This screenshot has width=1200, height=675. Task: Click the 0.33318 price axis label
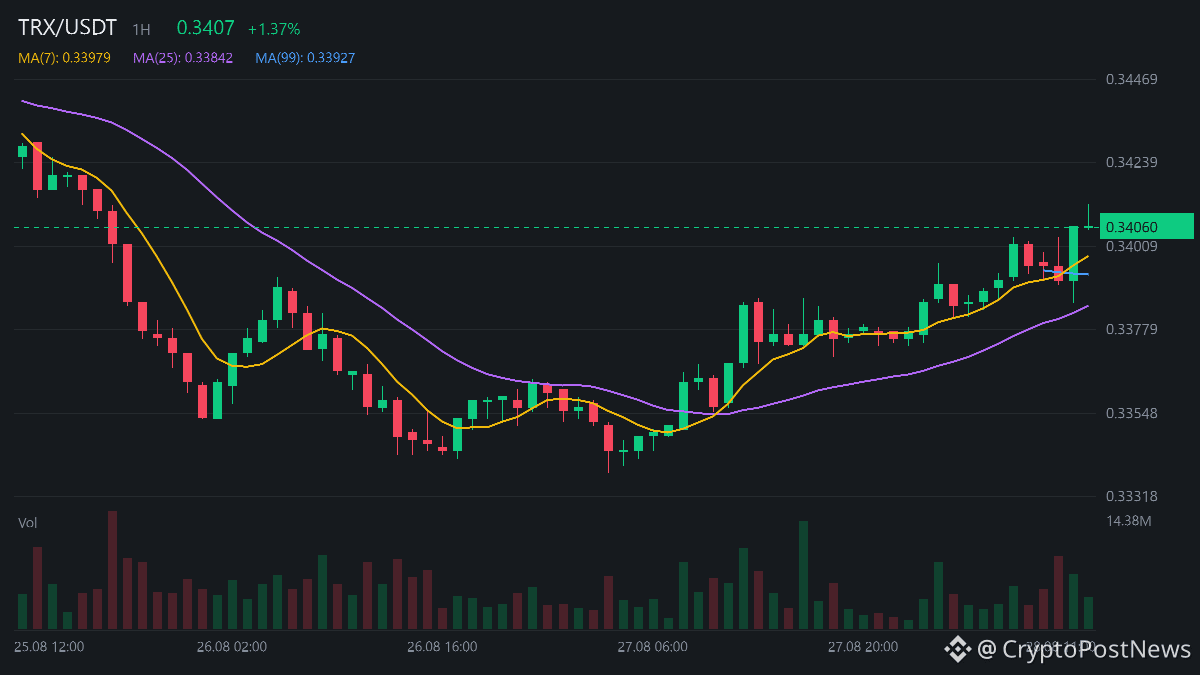click(x=1131, y=496)
